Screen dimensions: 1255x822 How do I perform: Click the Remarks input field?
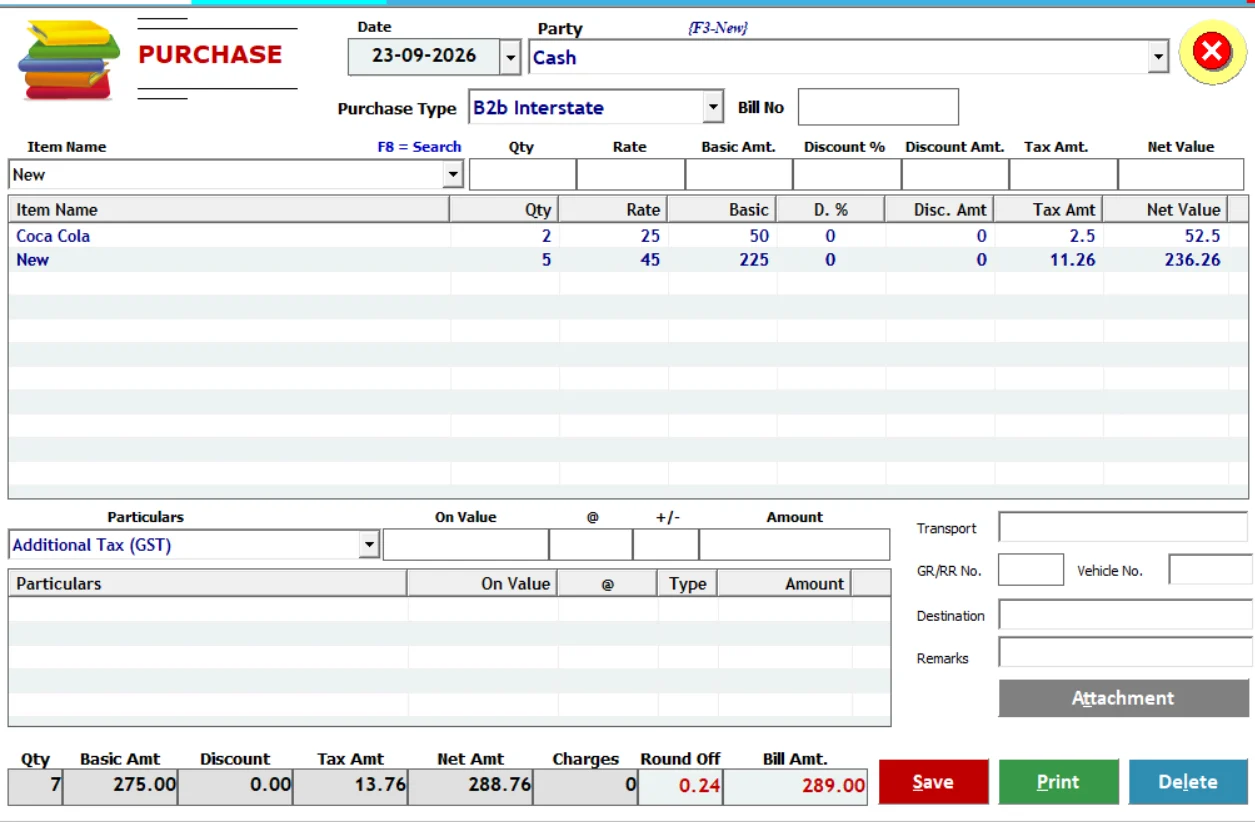[x=1125, y=653]
